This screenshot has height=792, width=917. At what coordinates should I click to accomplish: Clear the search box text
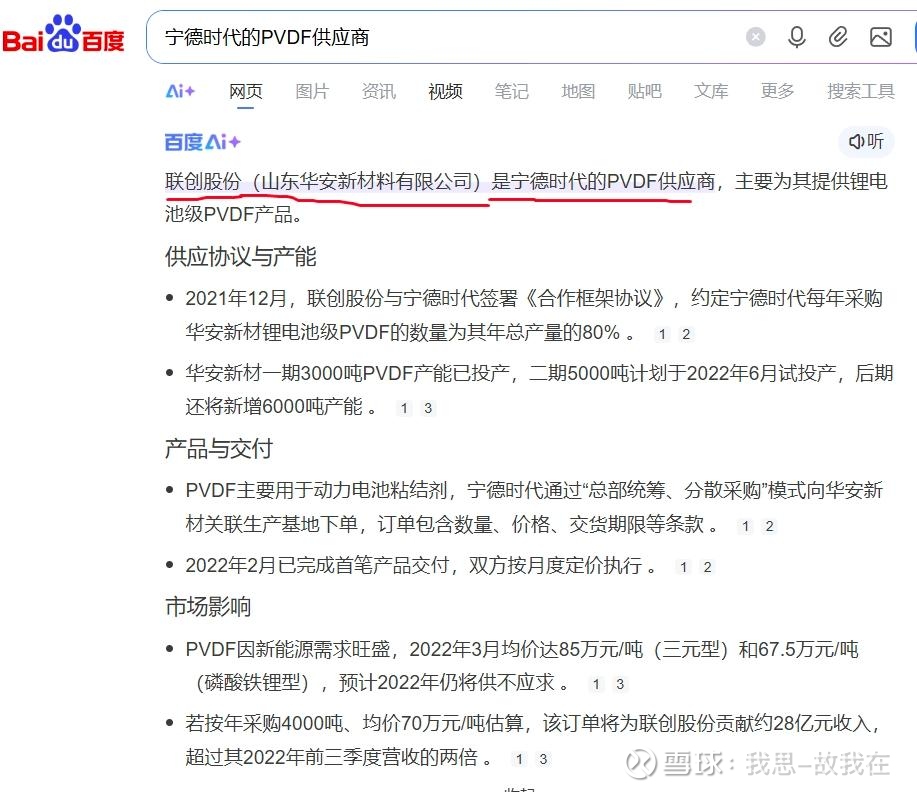coord(755,37)
